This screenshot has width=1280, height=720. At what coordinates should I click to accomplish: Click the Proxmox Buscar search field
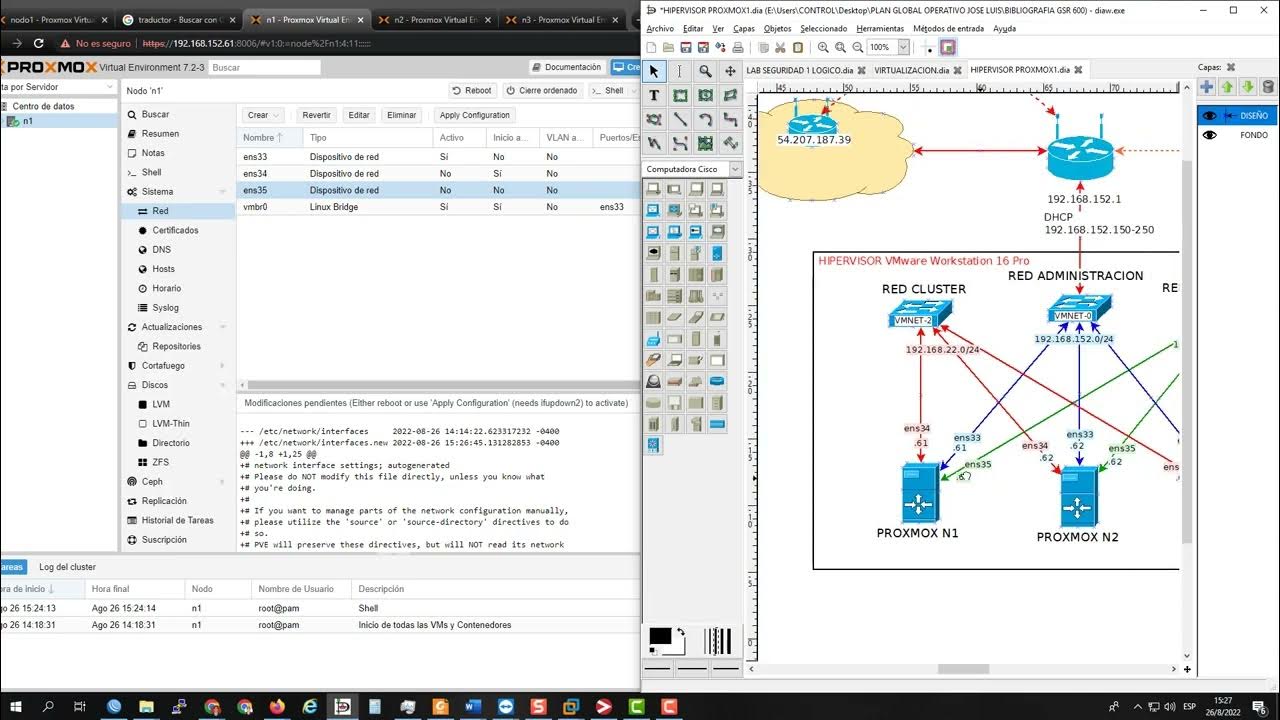point(264,67)
